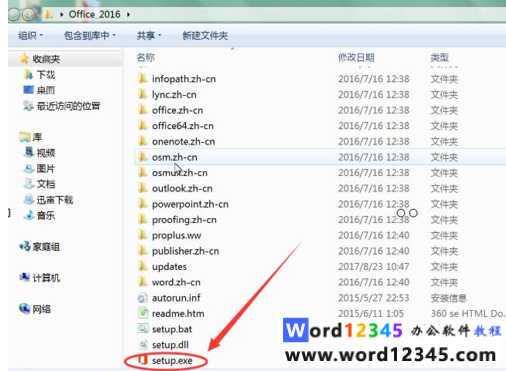The height and width of the screenshot is (371, 506).
Task: Select 网络 in the navigation pane
Action: pos(42,309)
